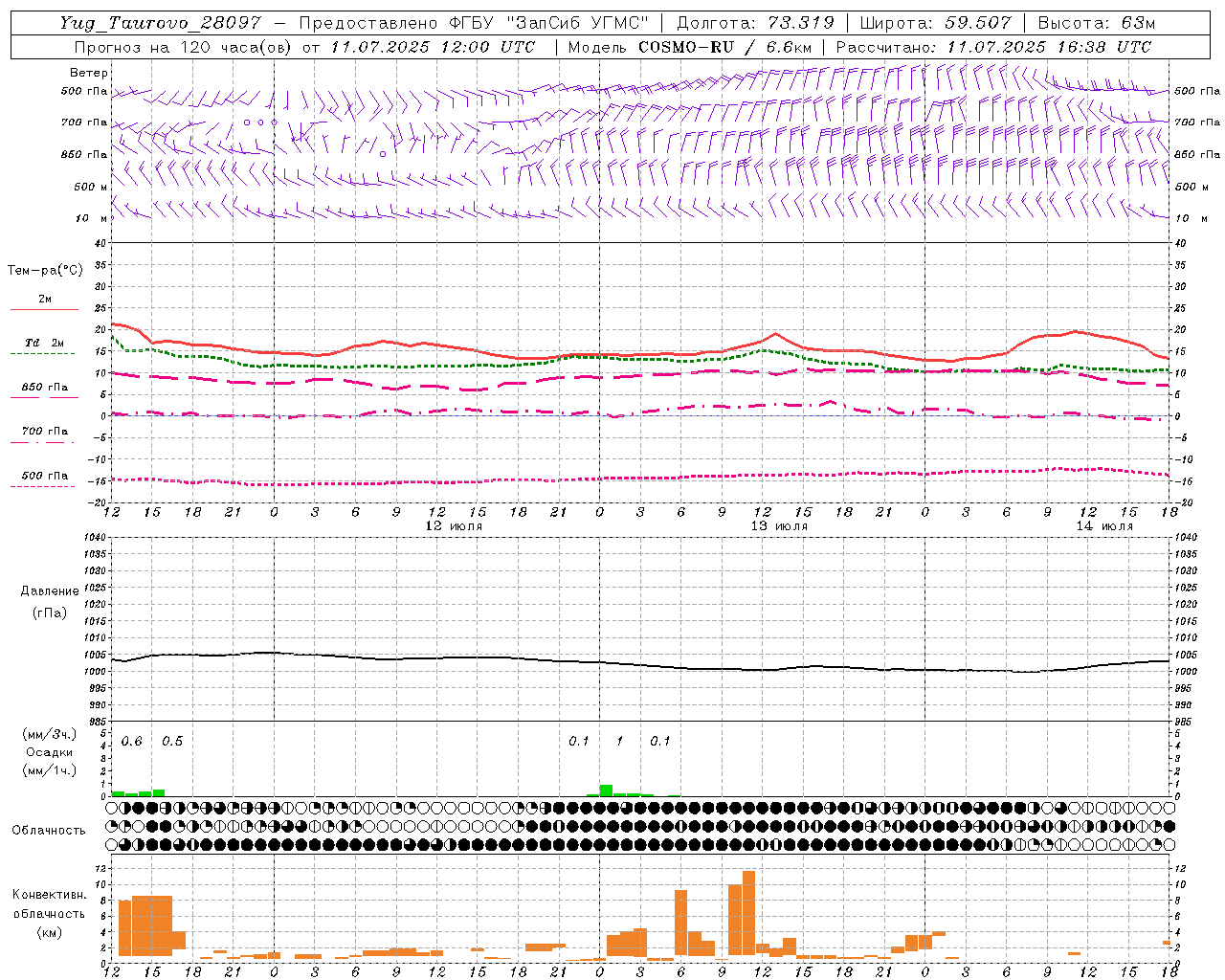Click the Конвективн. облачность label
The image size is (1225, 980).
[x=49, y=903]
